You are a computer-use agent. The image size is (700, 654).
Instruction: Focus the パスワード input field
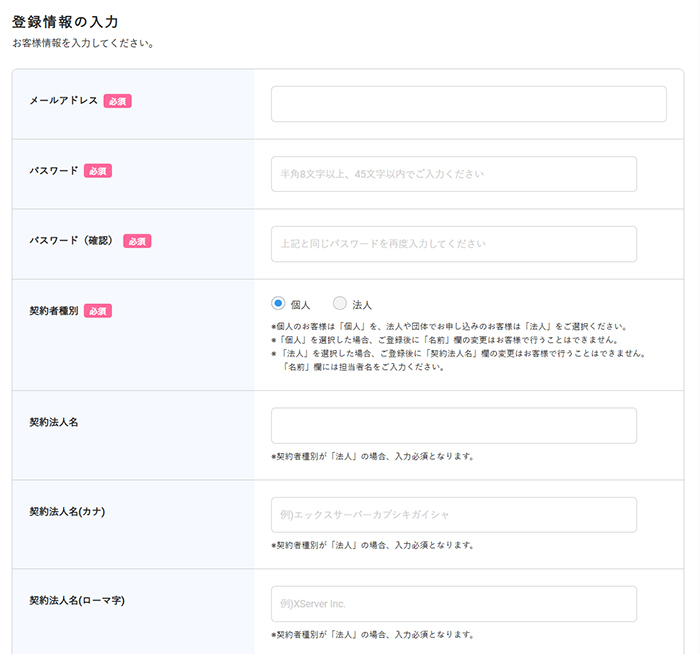click(453, 174)
